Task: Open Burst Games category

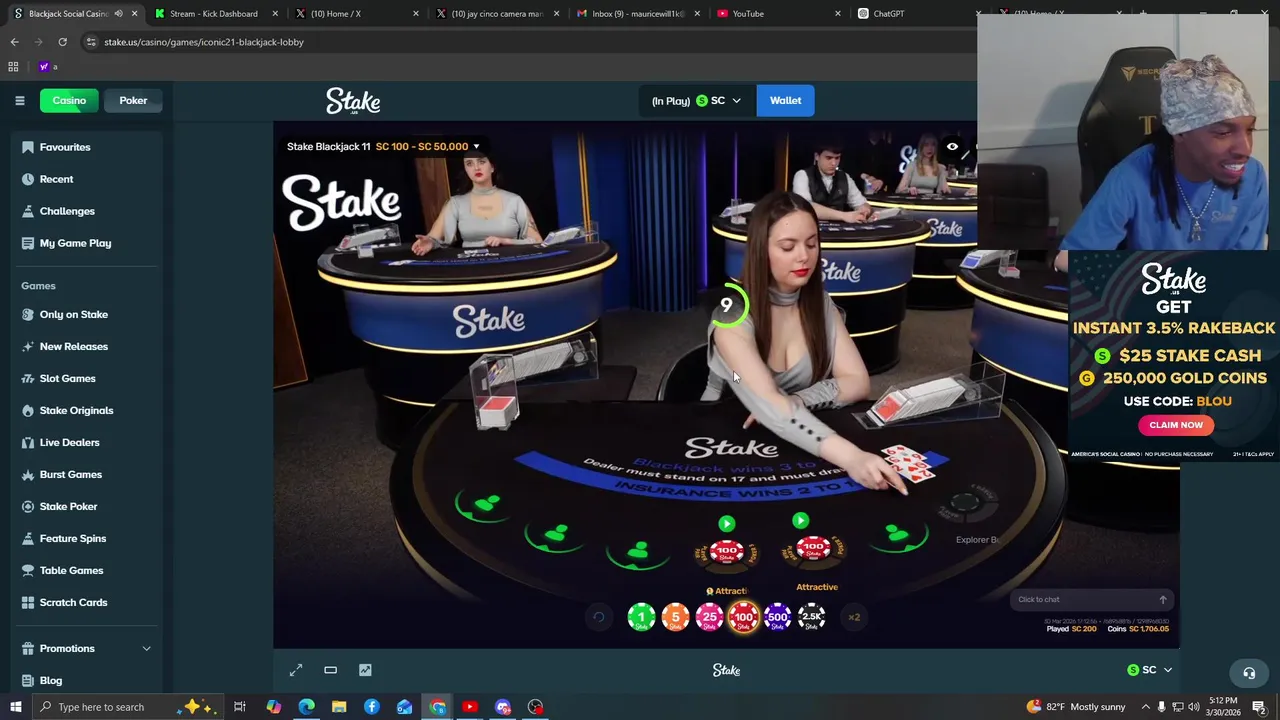Action: 70,474
